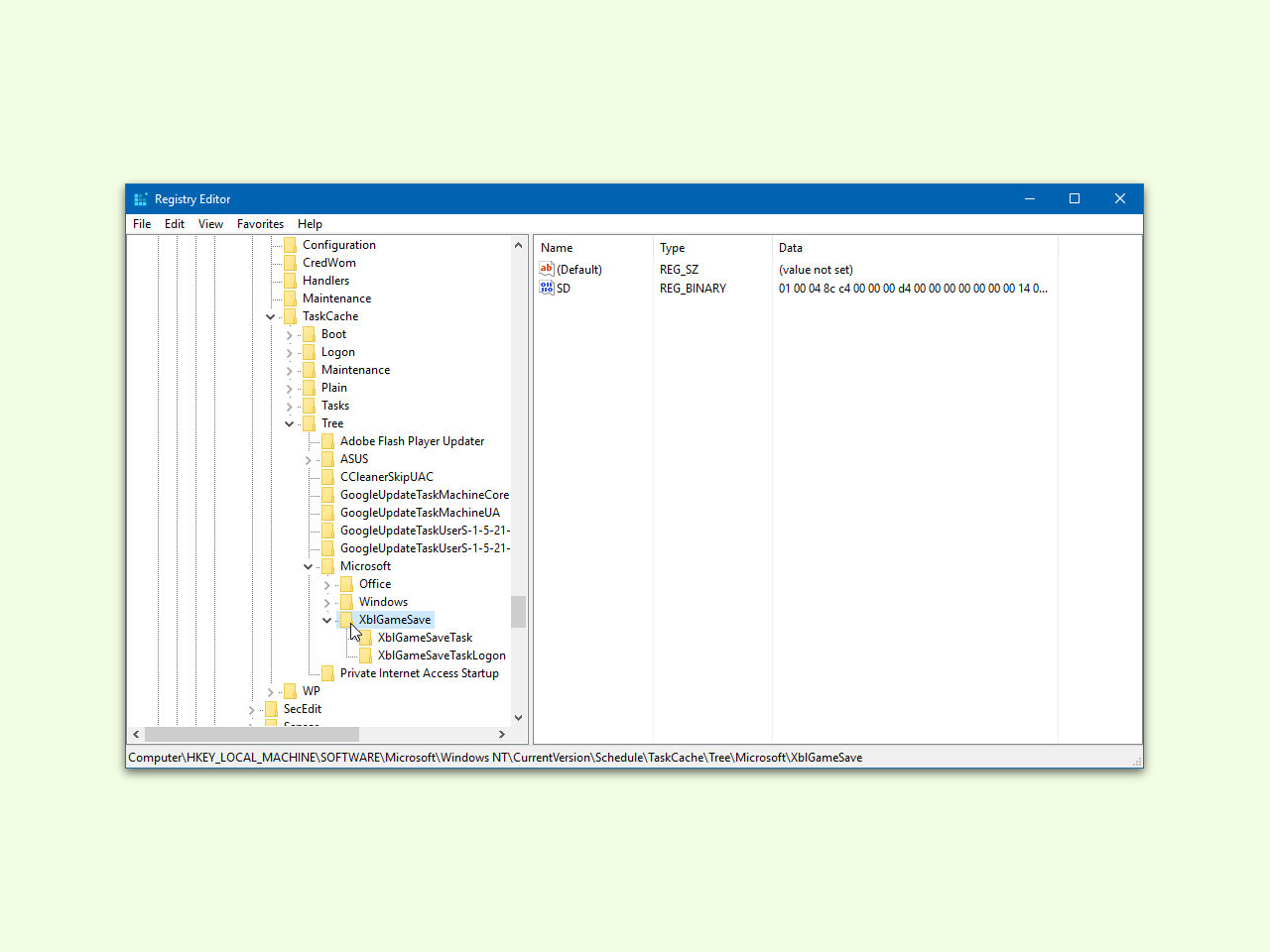
Task: Click the CredWom folder icon
Action: (x=290, y=263)
